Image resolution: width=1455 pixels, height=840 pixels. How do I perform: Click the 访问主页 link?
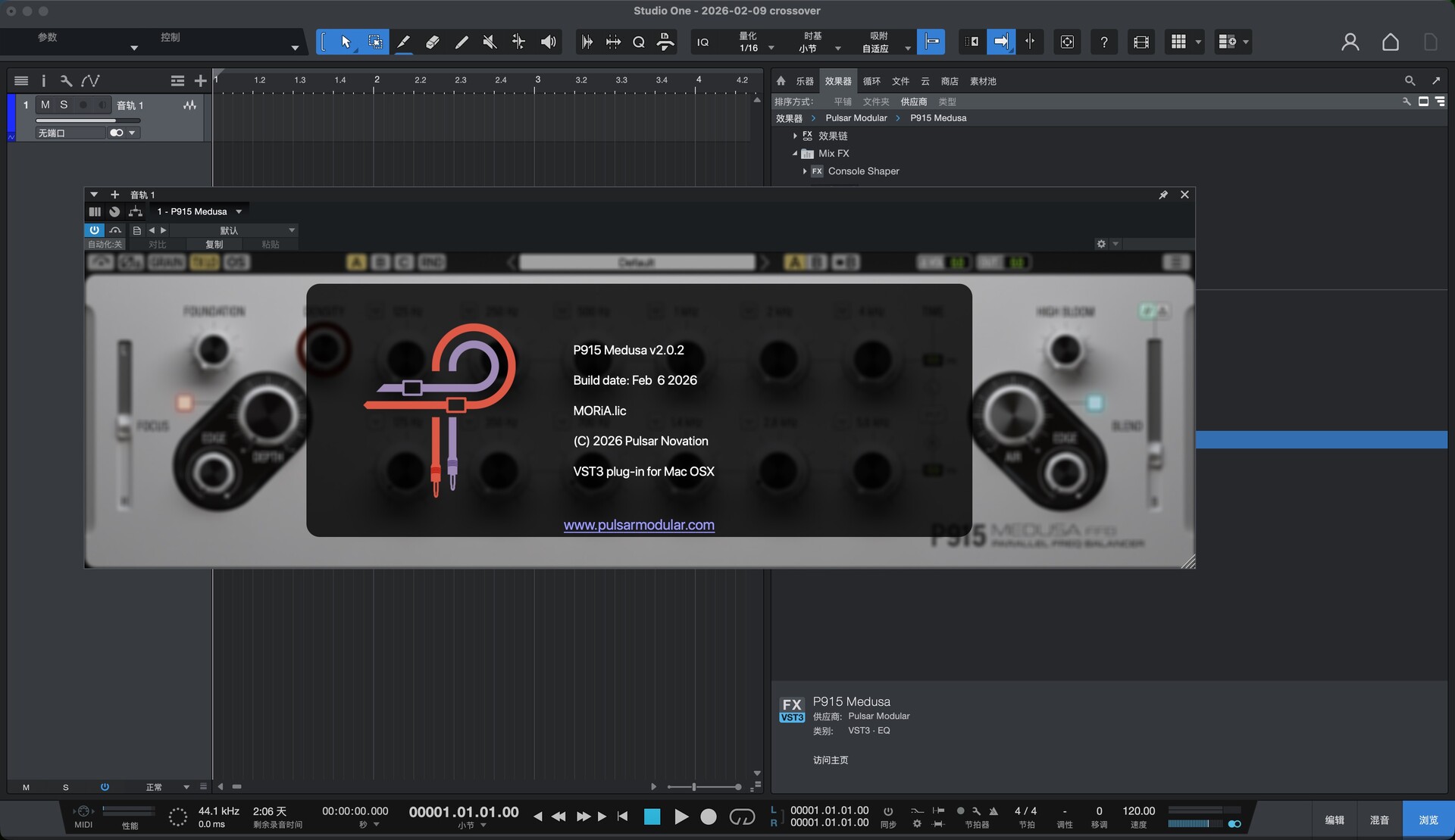coord(831,760)
